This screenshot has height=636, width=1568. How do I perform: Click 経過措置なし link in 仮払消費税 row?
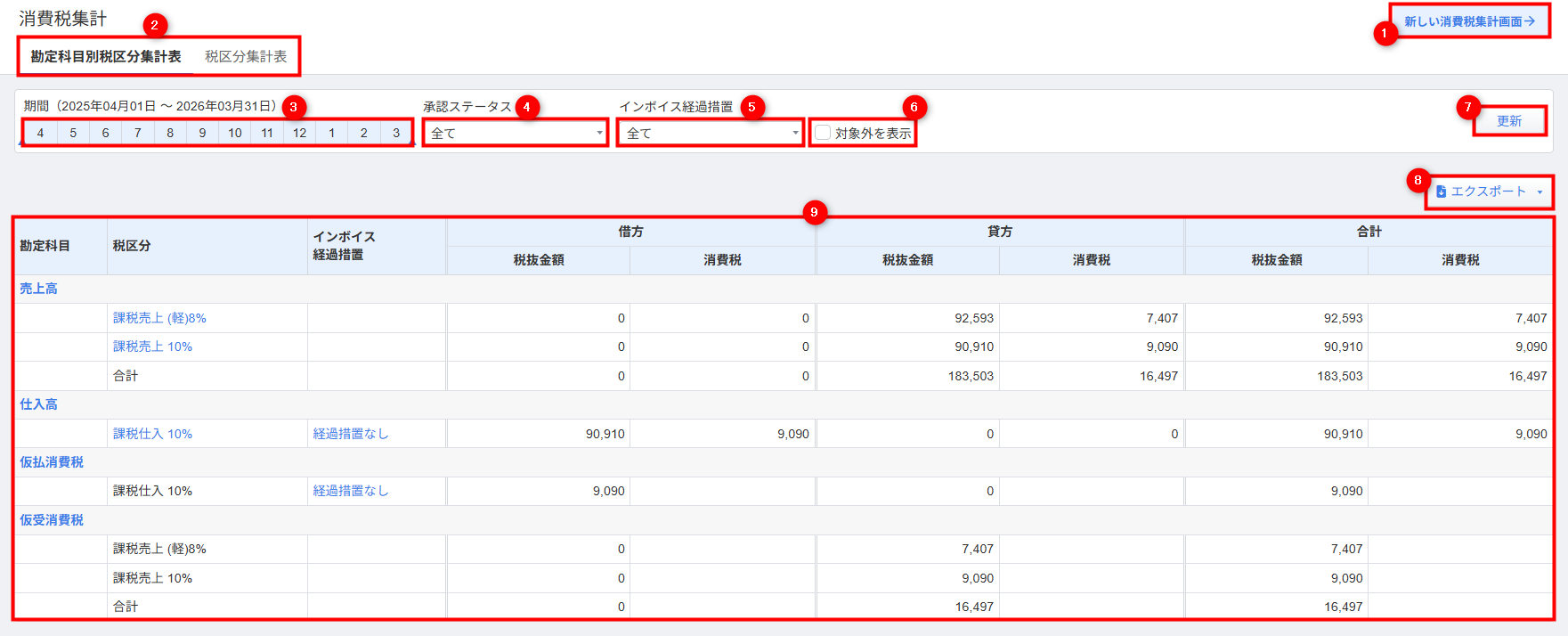(351, 491)
